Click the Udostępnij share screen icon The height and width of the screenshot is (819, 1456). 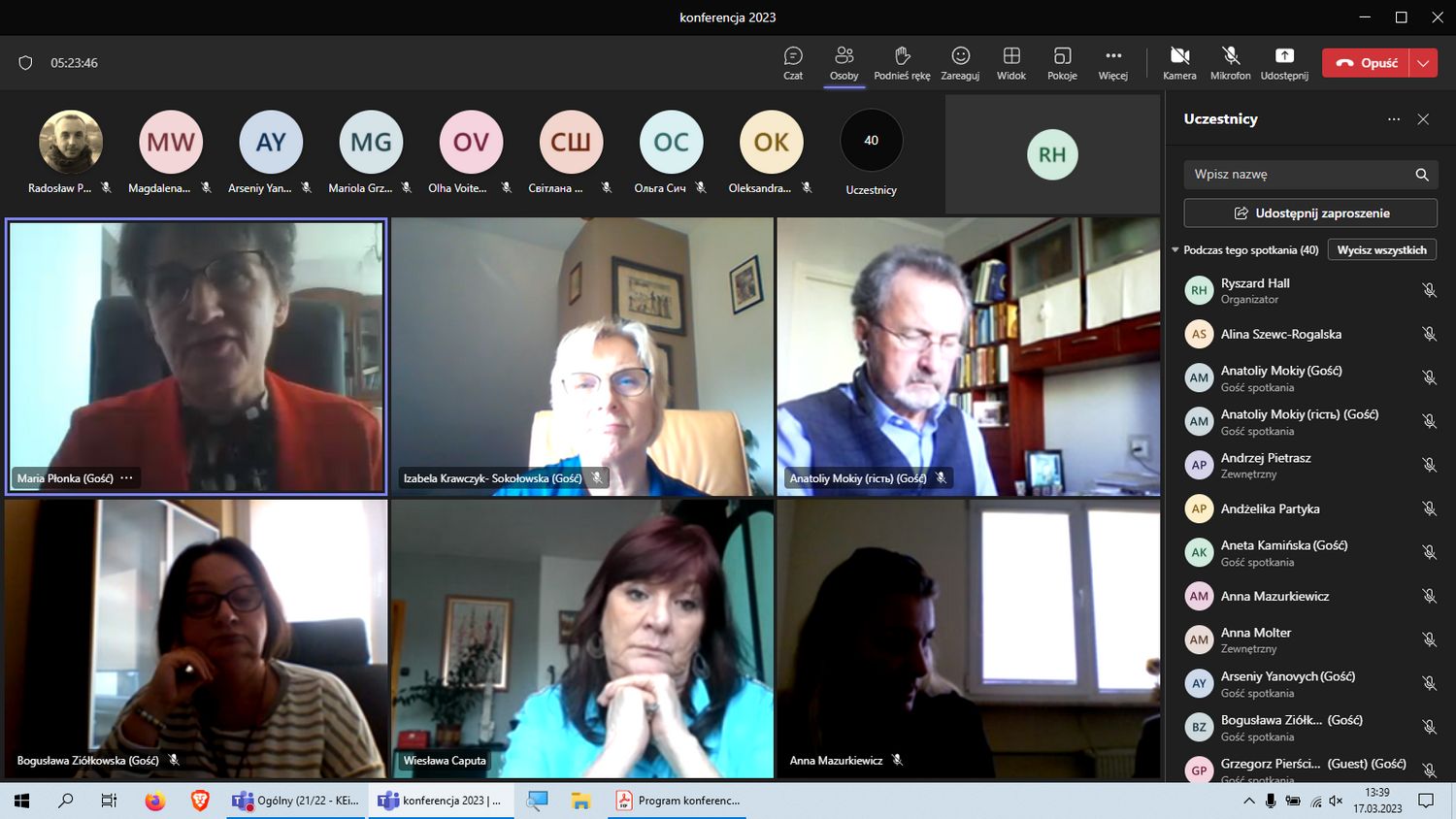1283,62
